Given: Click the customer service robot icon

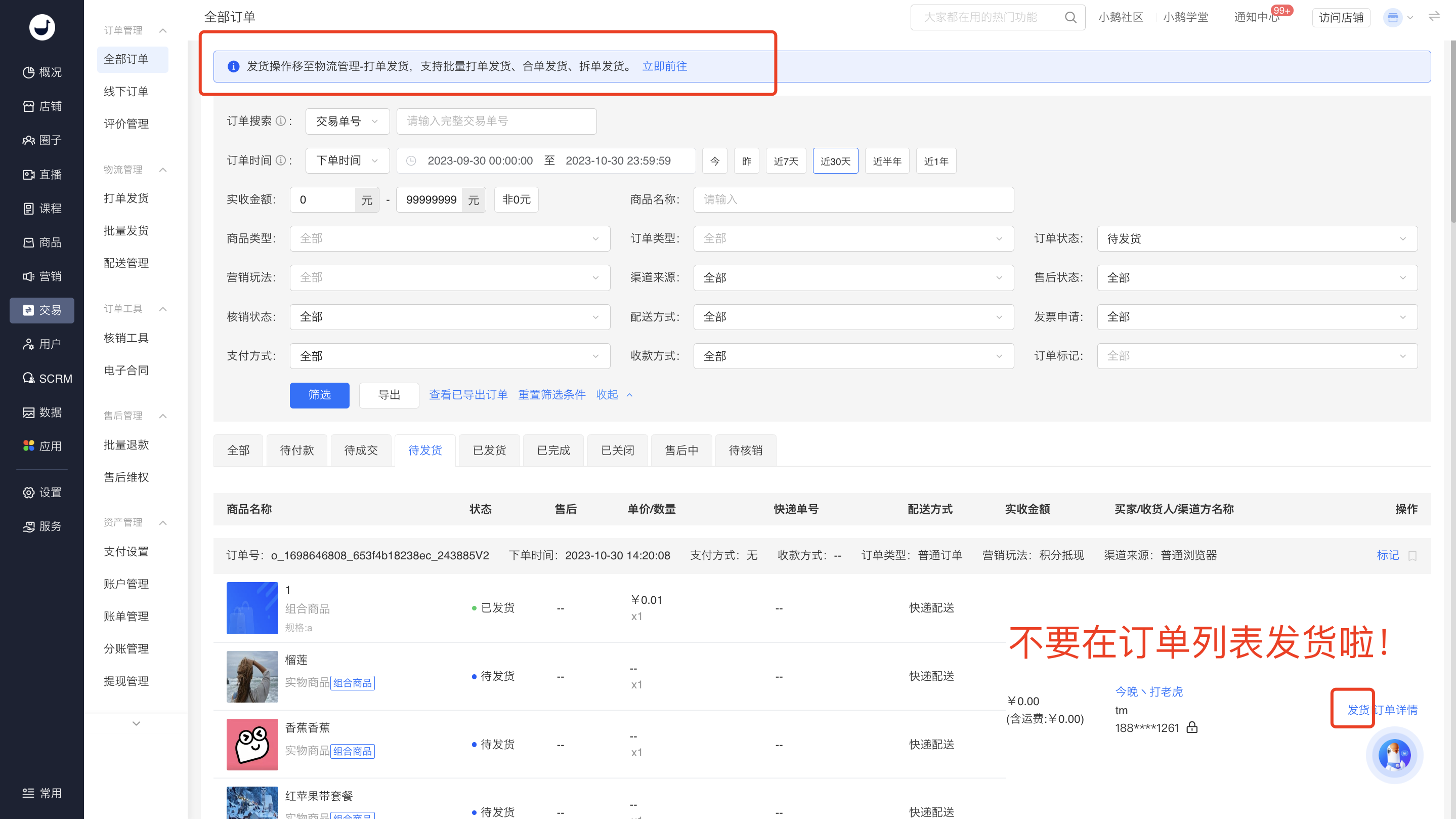Looking at the screenshot, I should (1394, 755).
